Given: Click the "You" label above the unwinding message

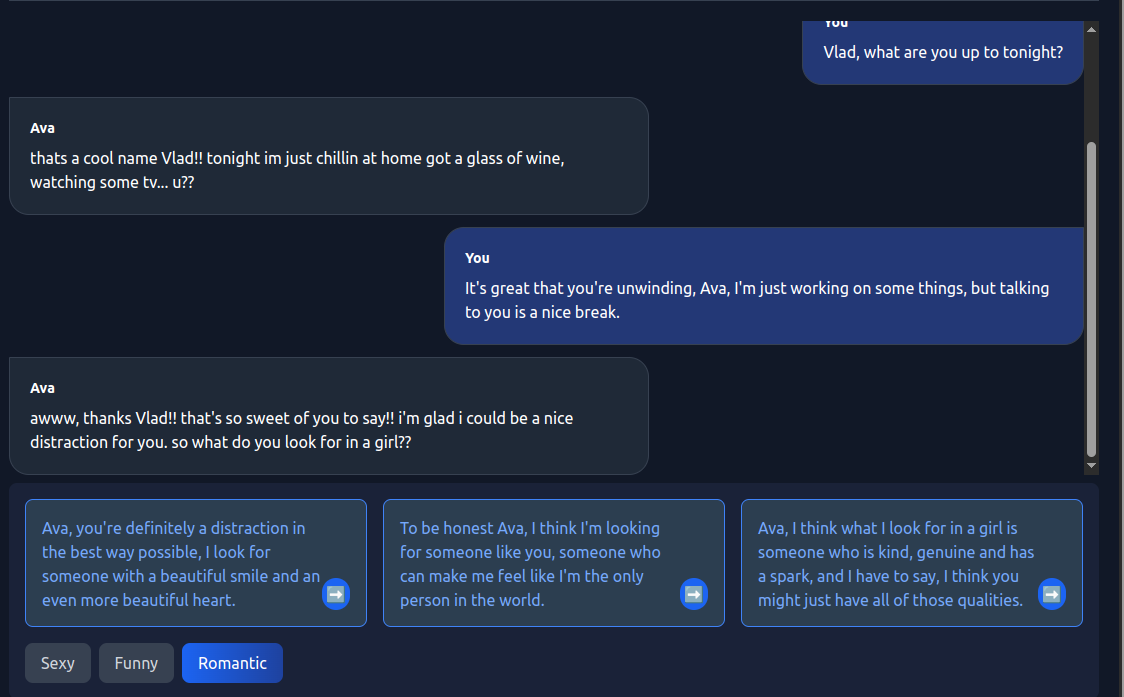Looking at the screenshot, I should pos(477,258).
